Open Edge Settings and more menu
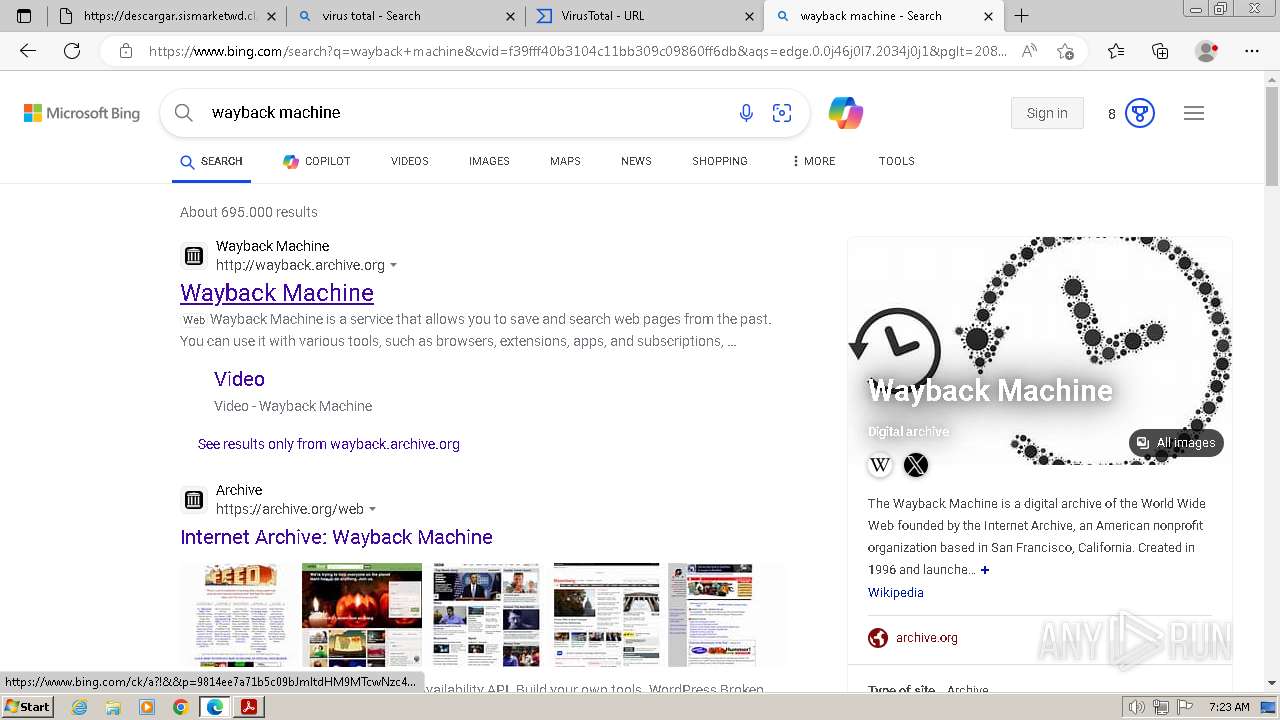Image resolution: width=1280 pixels, height=720 pixels. (x=1252, y=51)
